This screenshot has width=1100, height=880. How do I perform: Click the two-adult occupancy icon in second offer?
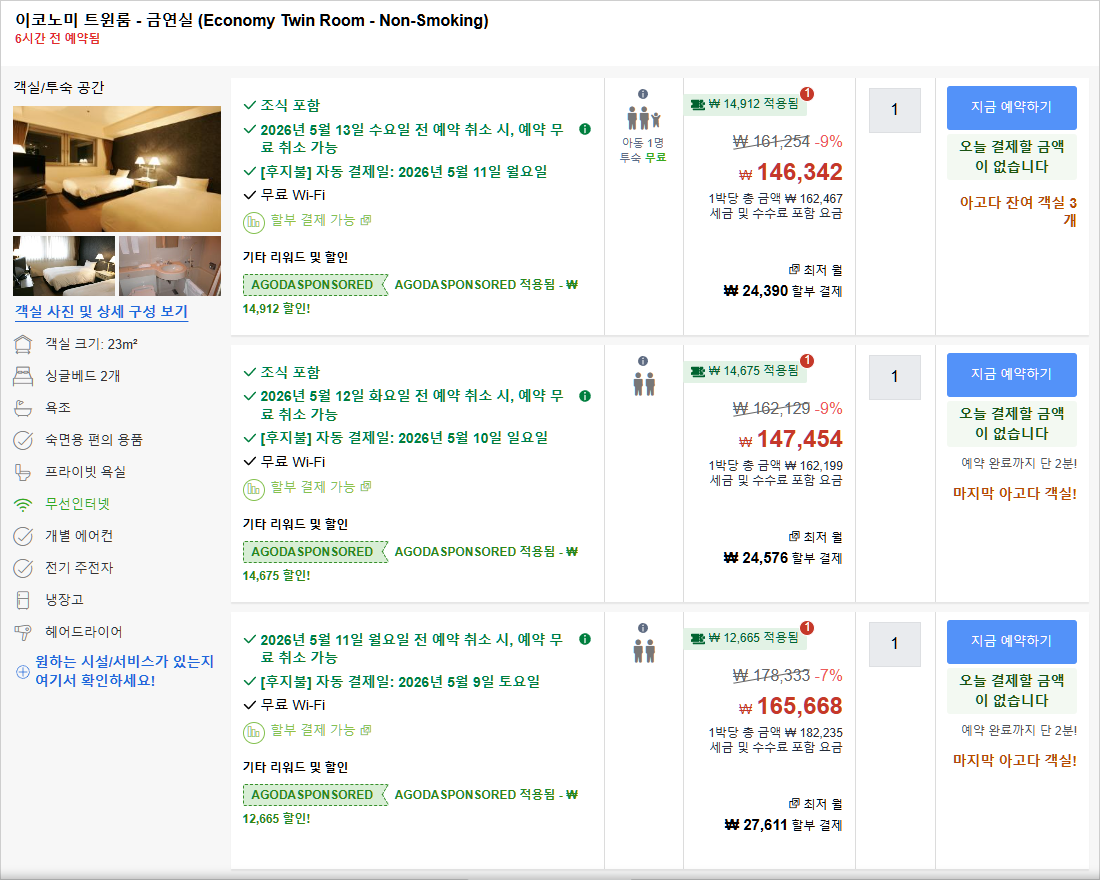(x=643, y=384)
